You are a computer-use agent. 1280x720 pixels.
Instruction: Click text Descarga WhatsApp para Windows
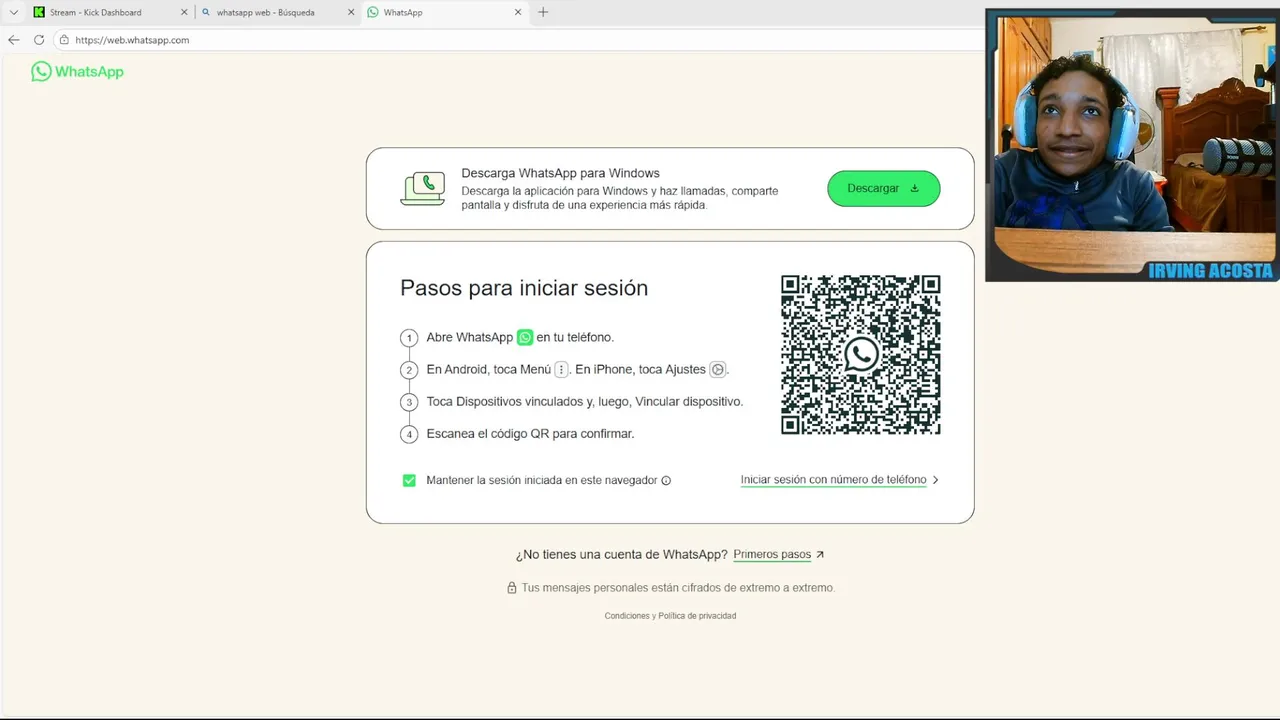[560, 173]
